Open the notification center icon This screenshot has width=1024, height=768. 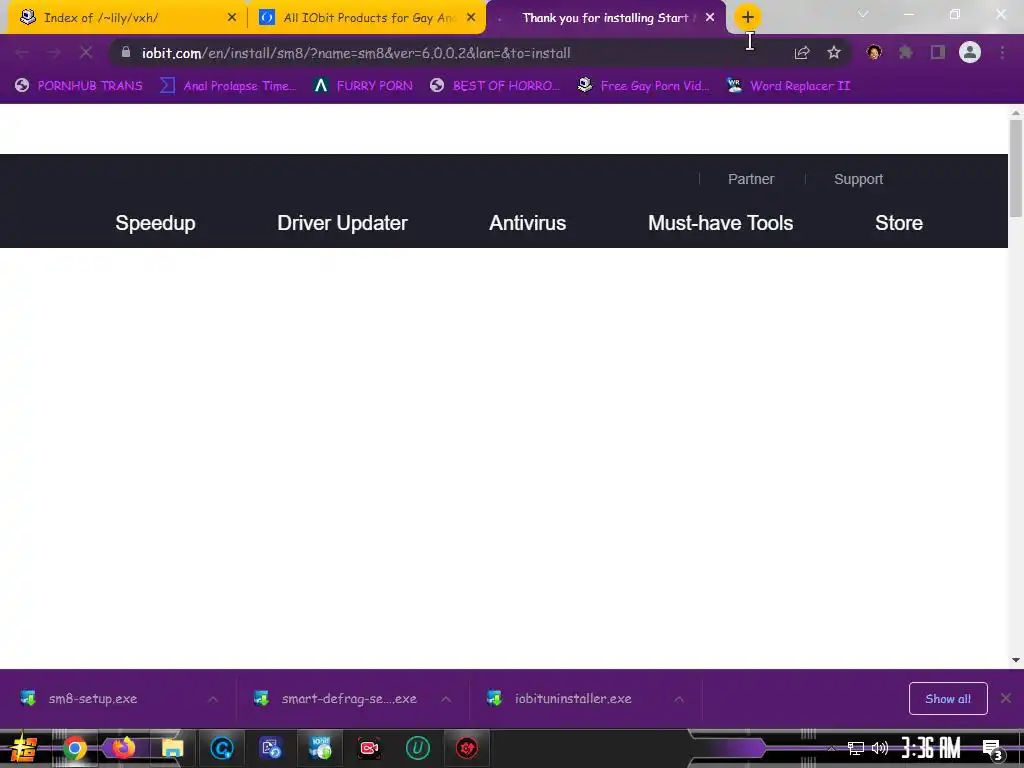click(x=992, y=749)
